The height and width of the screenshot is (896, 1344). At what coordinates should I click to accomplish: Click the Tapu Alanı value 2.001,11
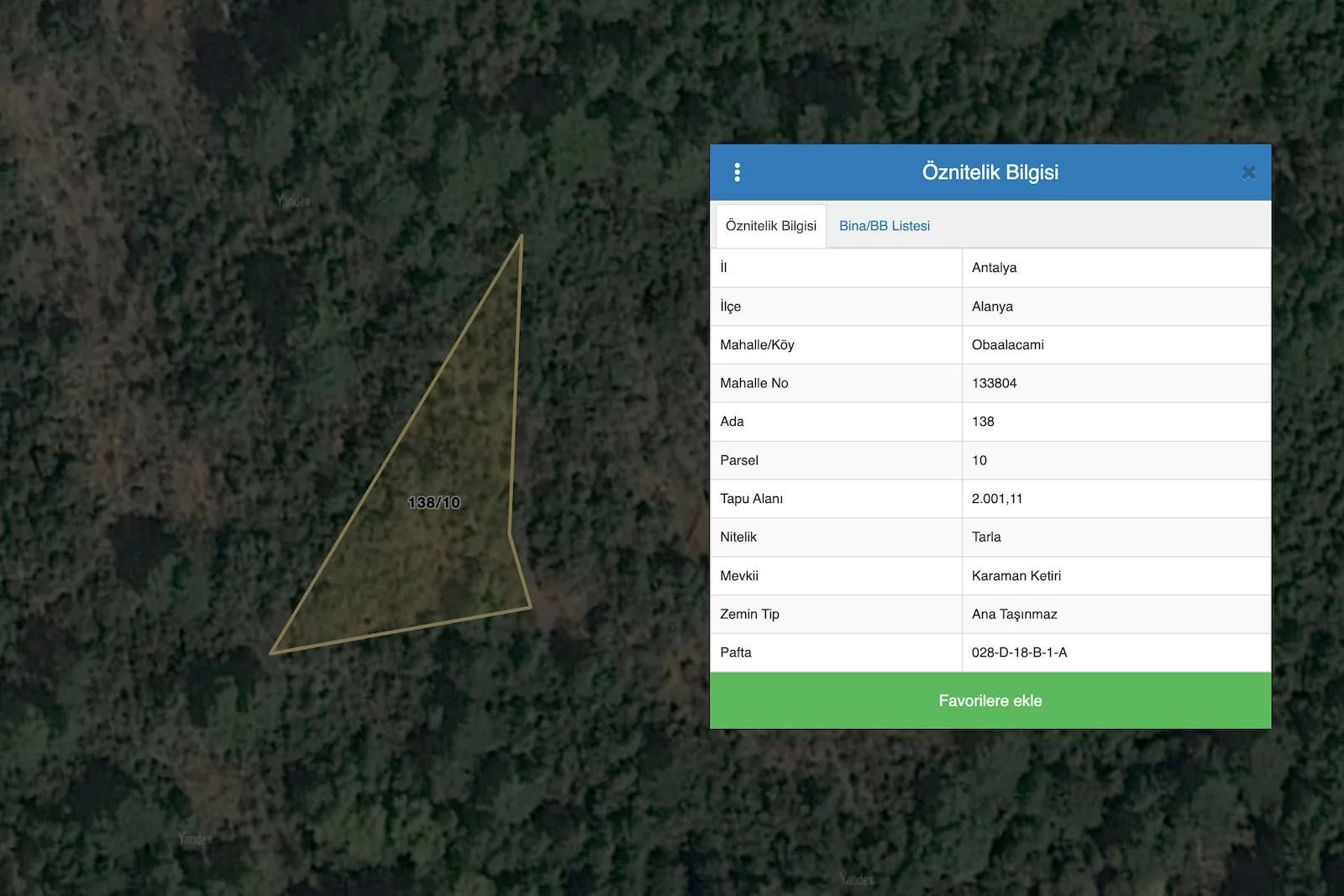[997, 499]
